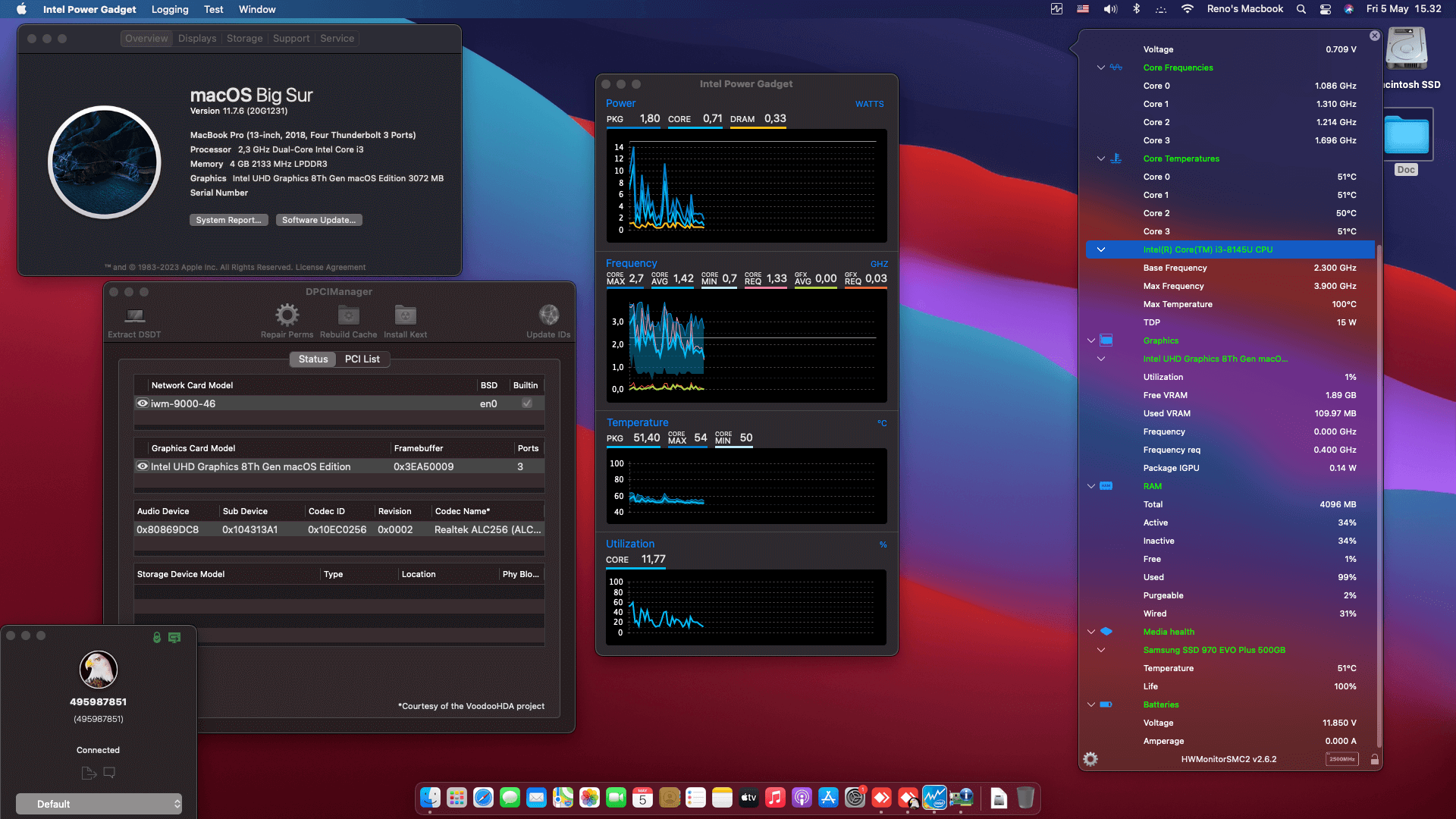This screenshot has width=1456, height=819.
Task: Click the Wi-Fi icon in the menu bar
Action: (x=1187, y=9)
